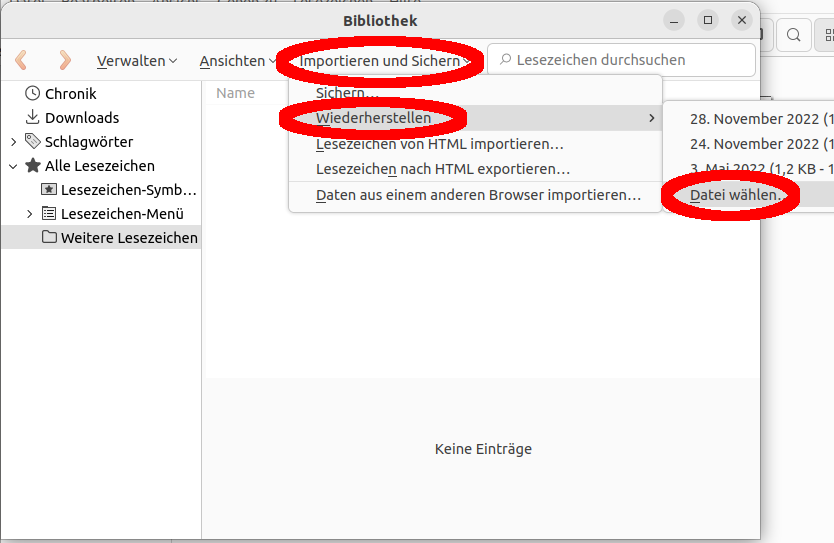Click the Alle Lesezeichen star icon
The height and width of the screenshot is (543, 834).
point(32,165)
